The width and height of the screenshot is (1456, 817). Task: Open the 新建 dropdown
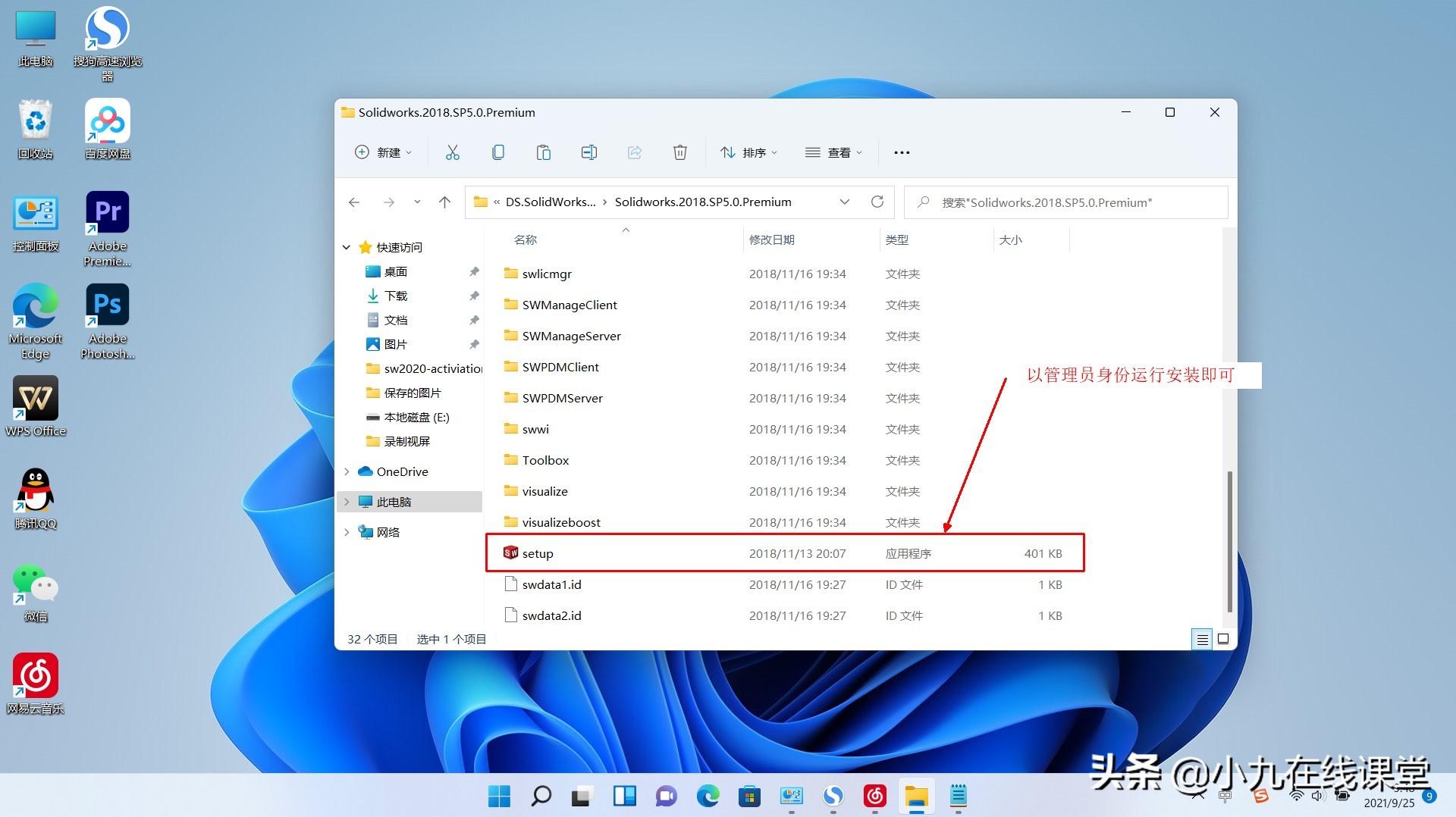pos(384,152)
